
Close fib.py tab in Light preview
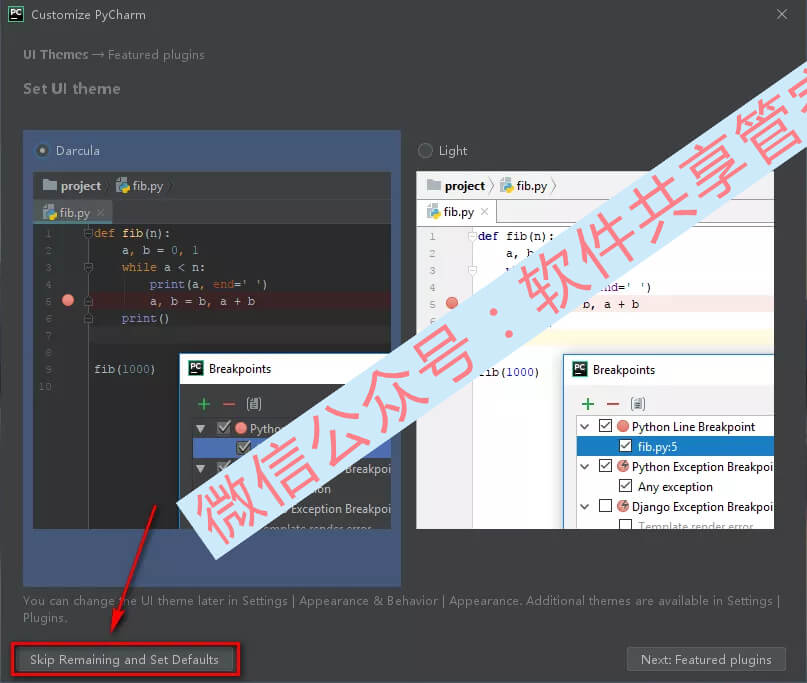point(484,212)
